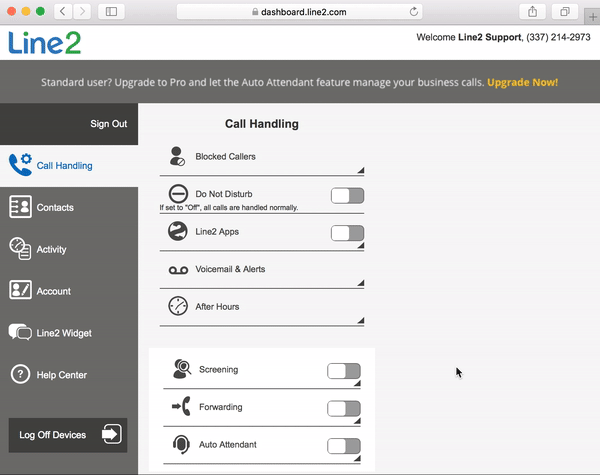Click the Activity clock icon in sidebar
The height and width of the screenshot is (475, 600).
point(20,249)
